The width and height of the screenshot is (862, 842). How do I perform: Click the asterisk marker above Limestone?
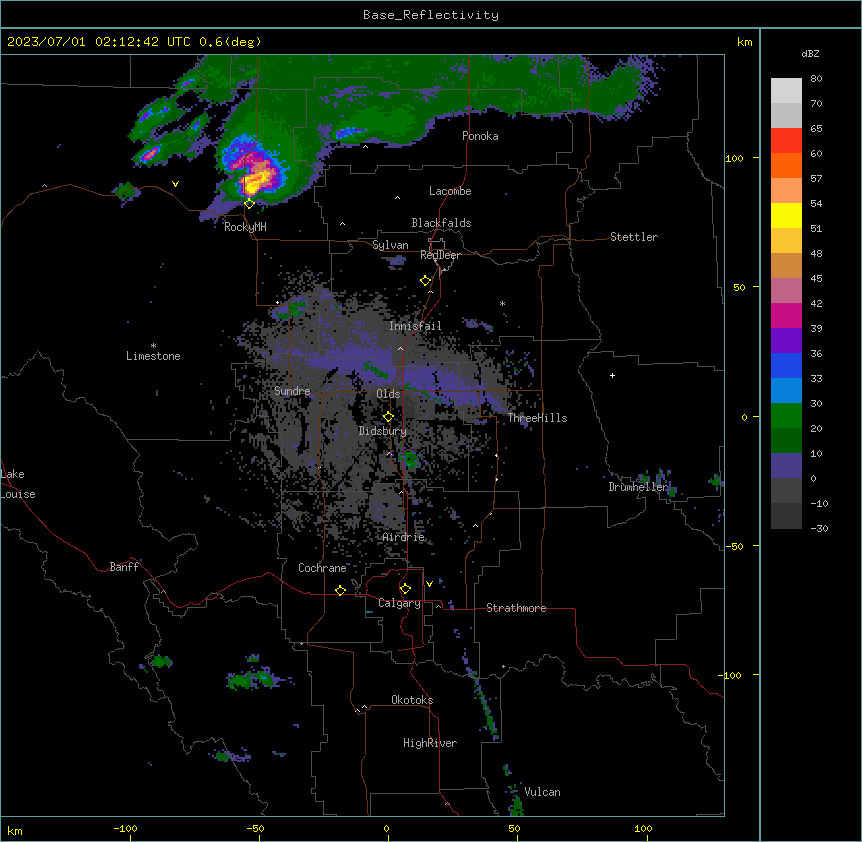(x=153, y=346)
